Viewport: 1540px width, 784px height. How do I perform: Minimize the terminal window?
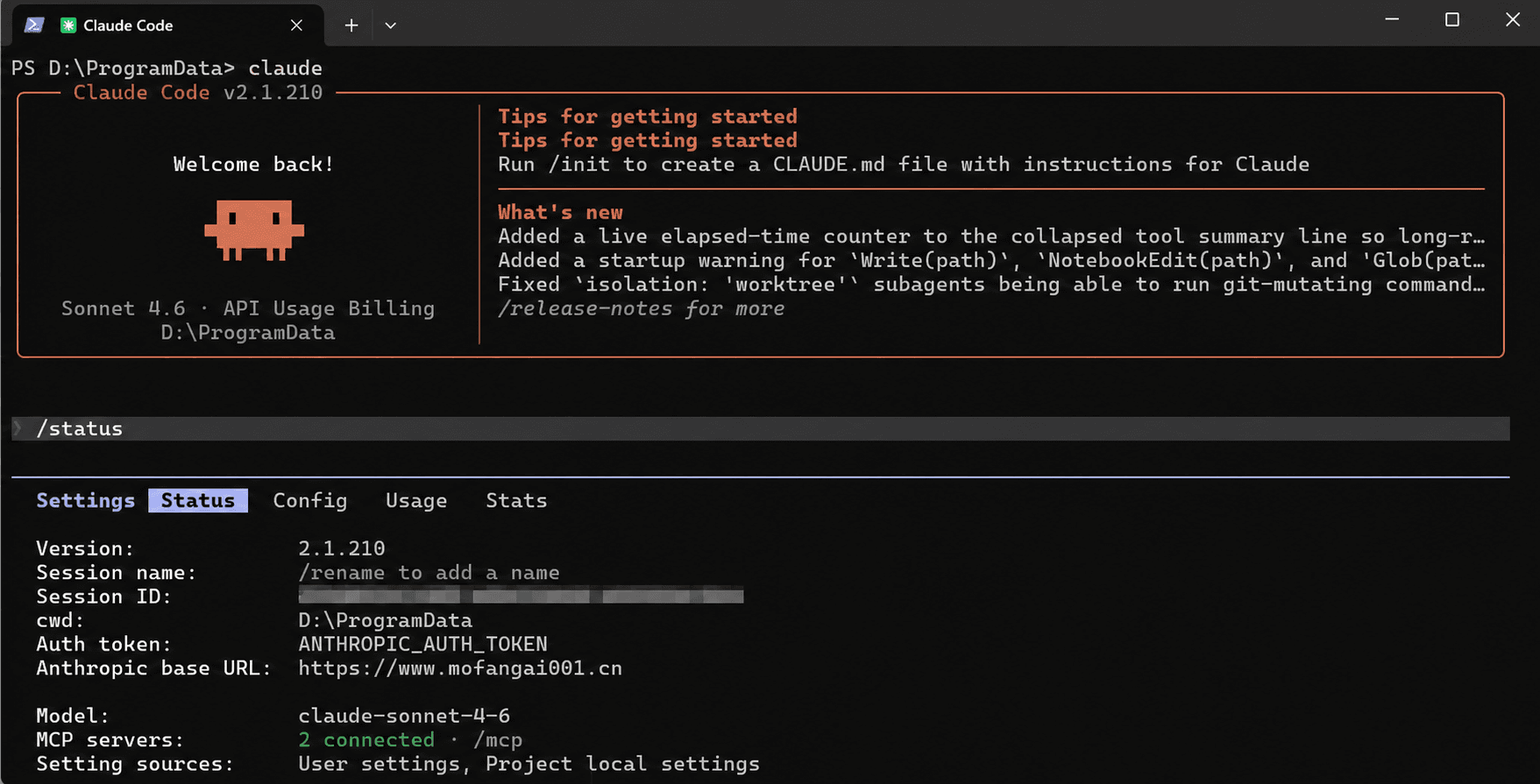click(1392, 19)
